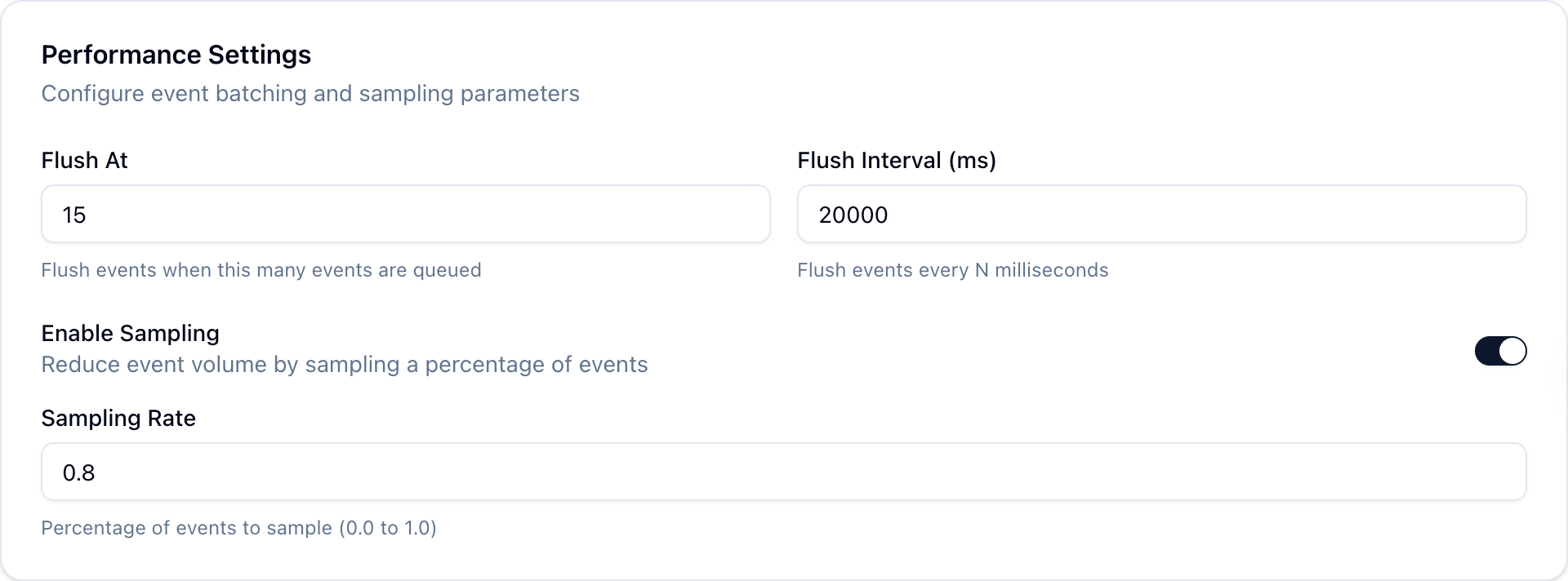1568x581 pixels.
Task: Click the value 20000 in Flush Interval
Action: click(853, 215)
